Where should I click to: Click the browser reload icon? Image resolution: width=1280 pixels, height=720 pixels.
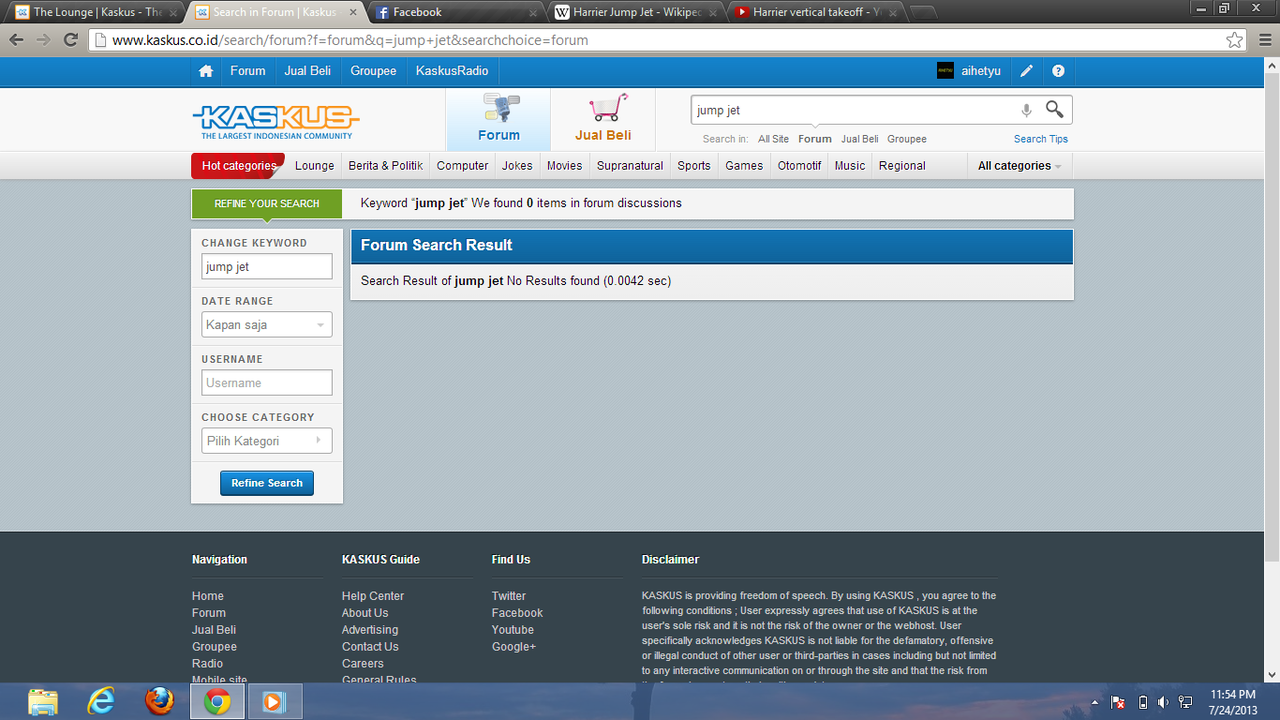[x=70, y=40]
